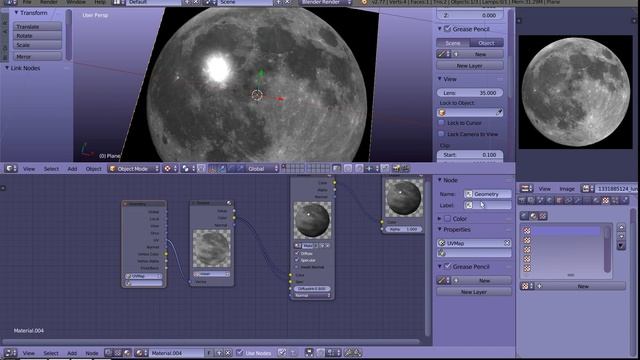The width and height of the screenshot is (640, 360).
Task: Click New Layer in 3D view Grease Pencil panel
Action: coord(469,65)
